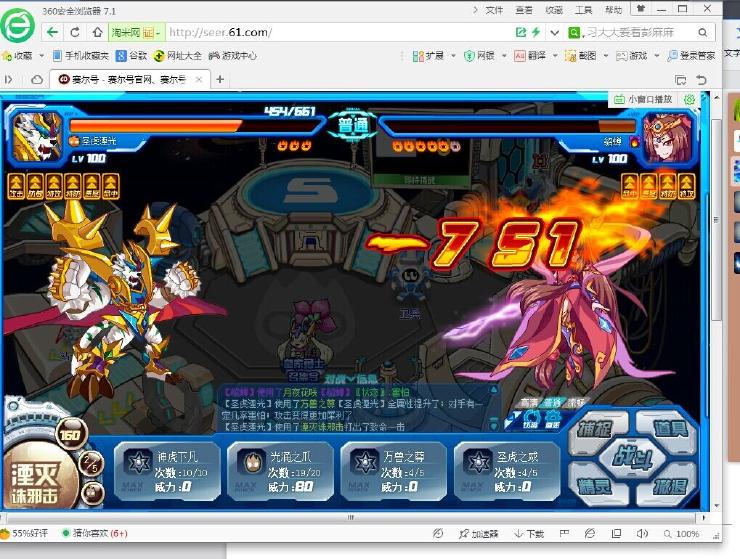Open the 文件 menu
The height and width of the screenshot is (559, 740).
(494, 10)
